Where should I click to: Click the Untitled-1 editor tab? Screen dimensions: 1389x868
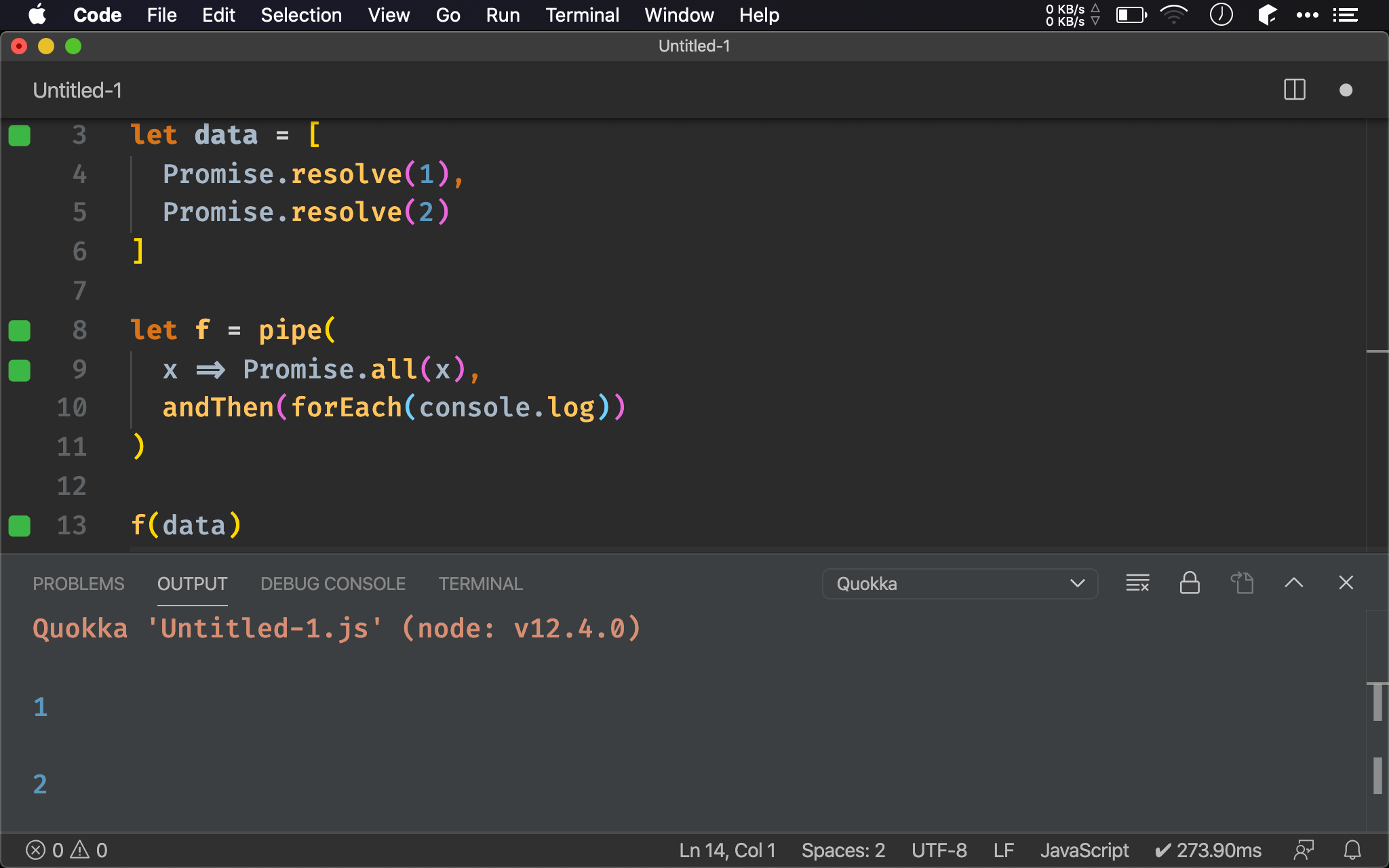77,90
